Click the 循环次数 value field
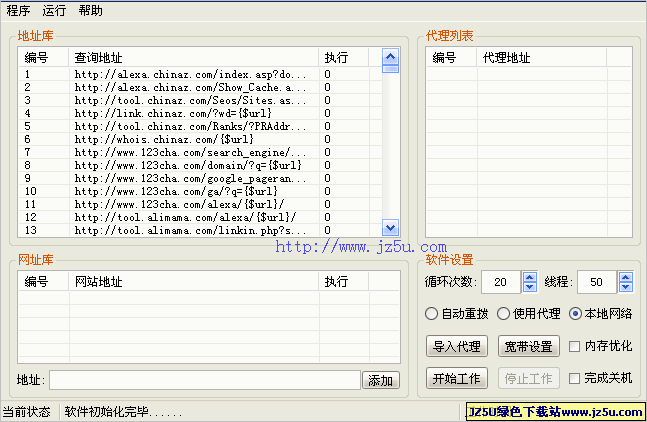 501,282
